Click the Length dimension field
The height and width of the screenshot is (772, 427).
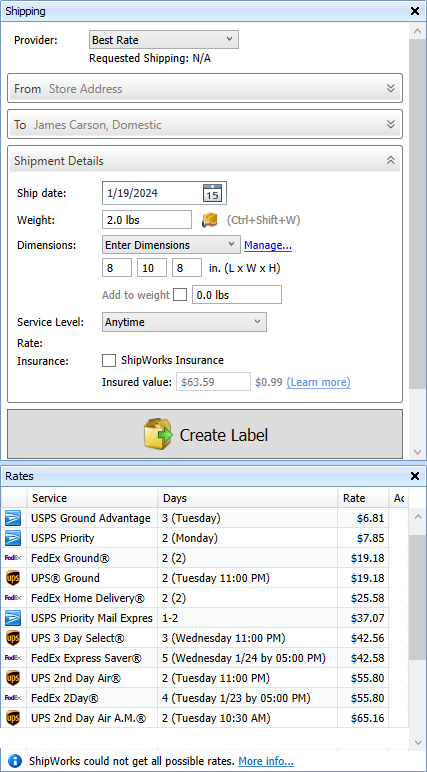coord(117,268)
